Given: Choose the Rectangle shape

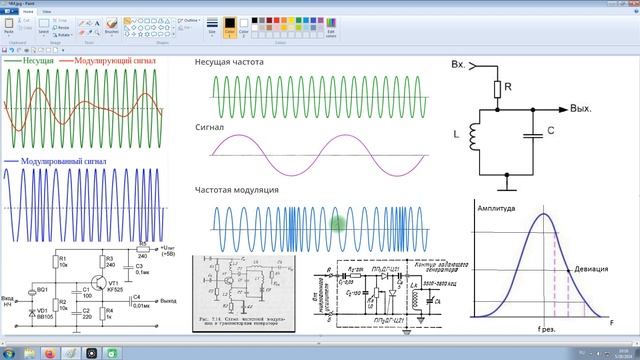Looking at the screenshot, I should tap(147, 21).
